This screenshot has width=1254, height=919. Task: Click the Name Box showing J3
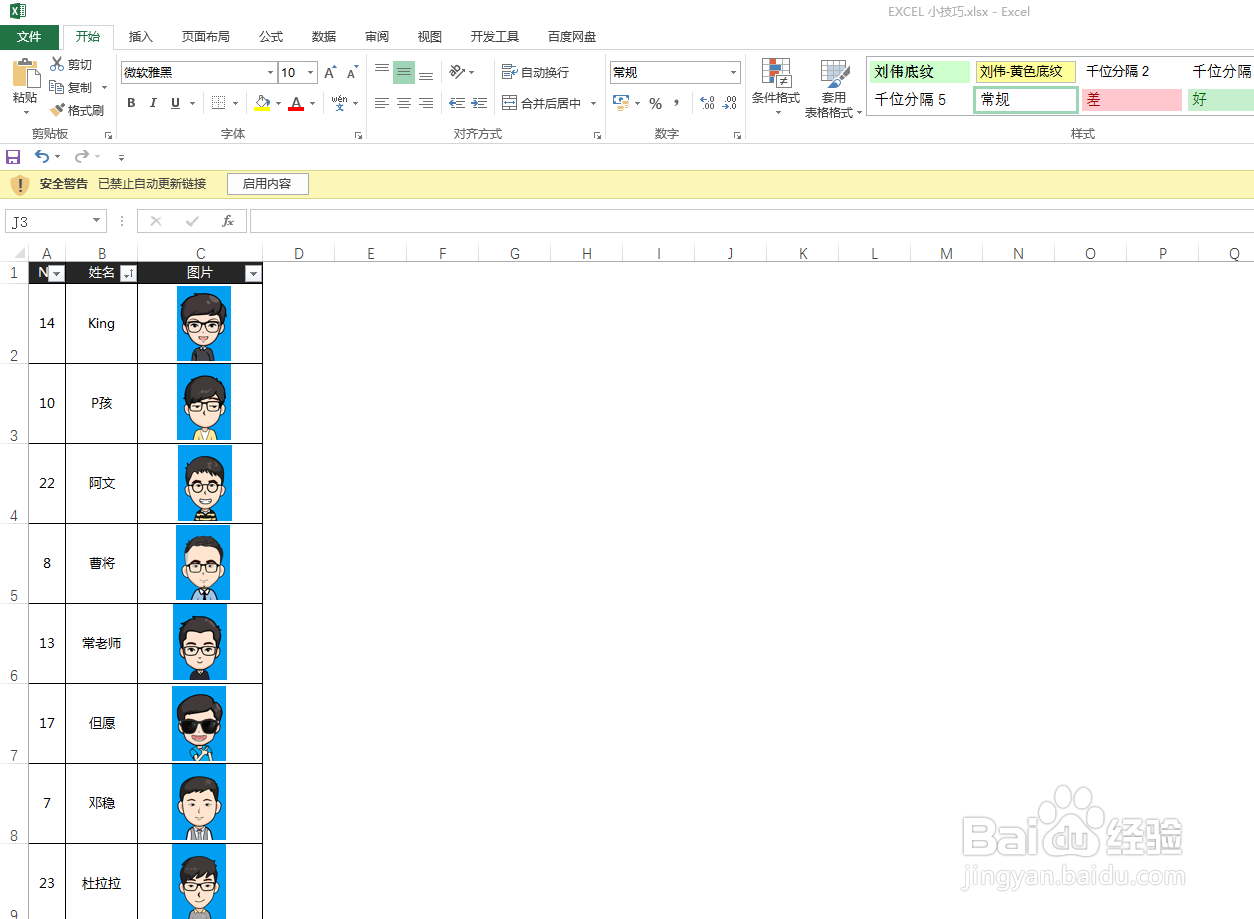[x=55, y=221]
